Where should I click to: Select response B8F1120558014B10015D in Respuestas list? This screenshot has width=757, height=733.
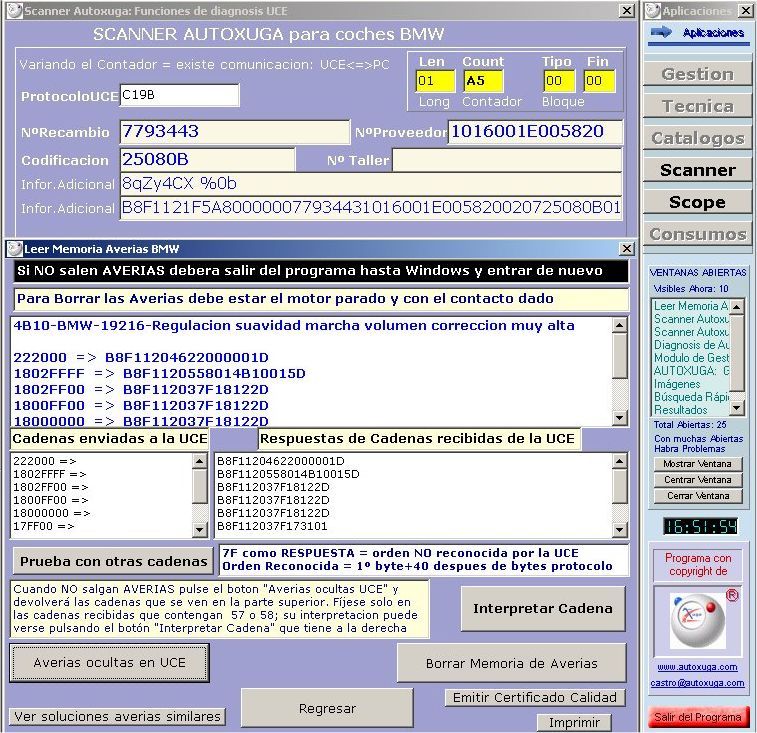click(288, 474)
